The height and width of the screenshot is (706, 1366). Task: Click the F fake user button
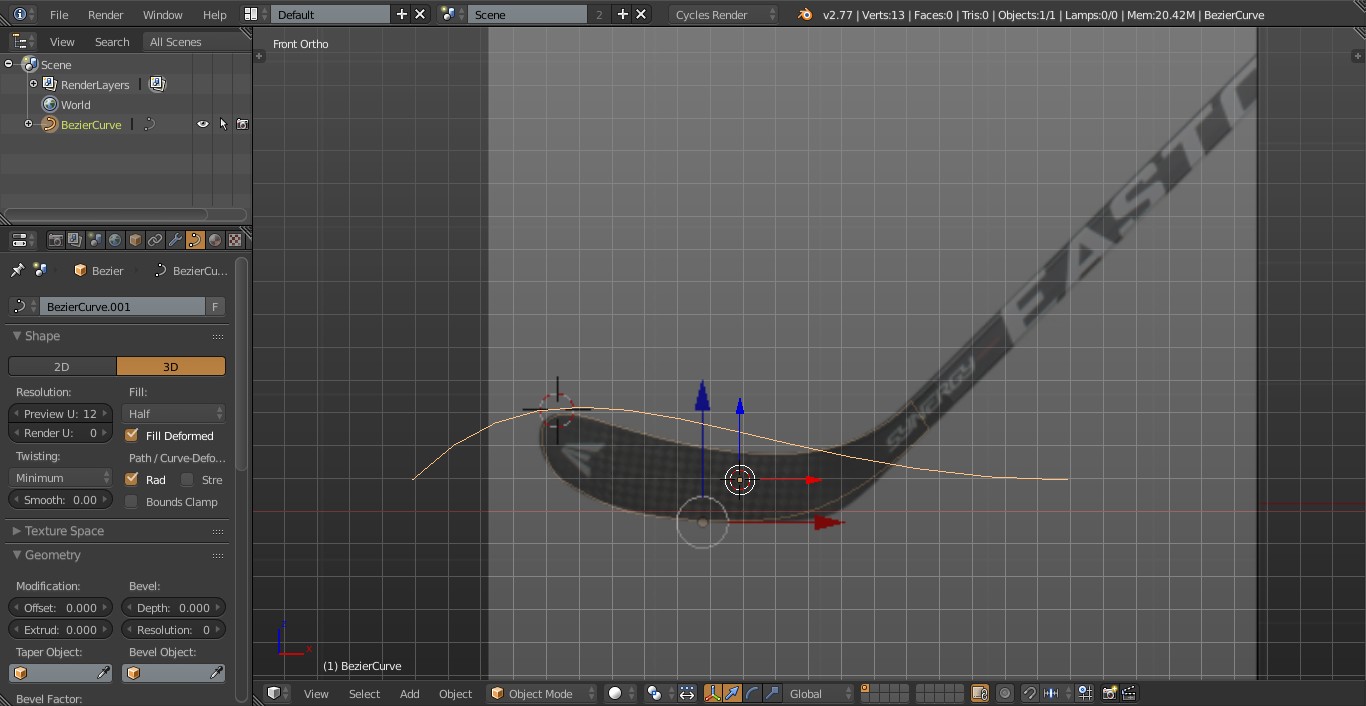point(215,306)
